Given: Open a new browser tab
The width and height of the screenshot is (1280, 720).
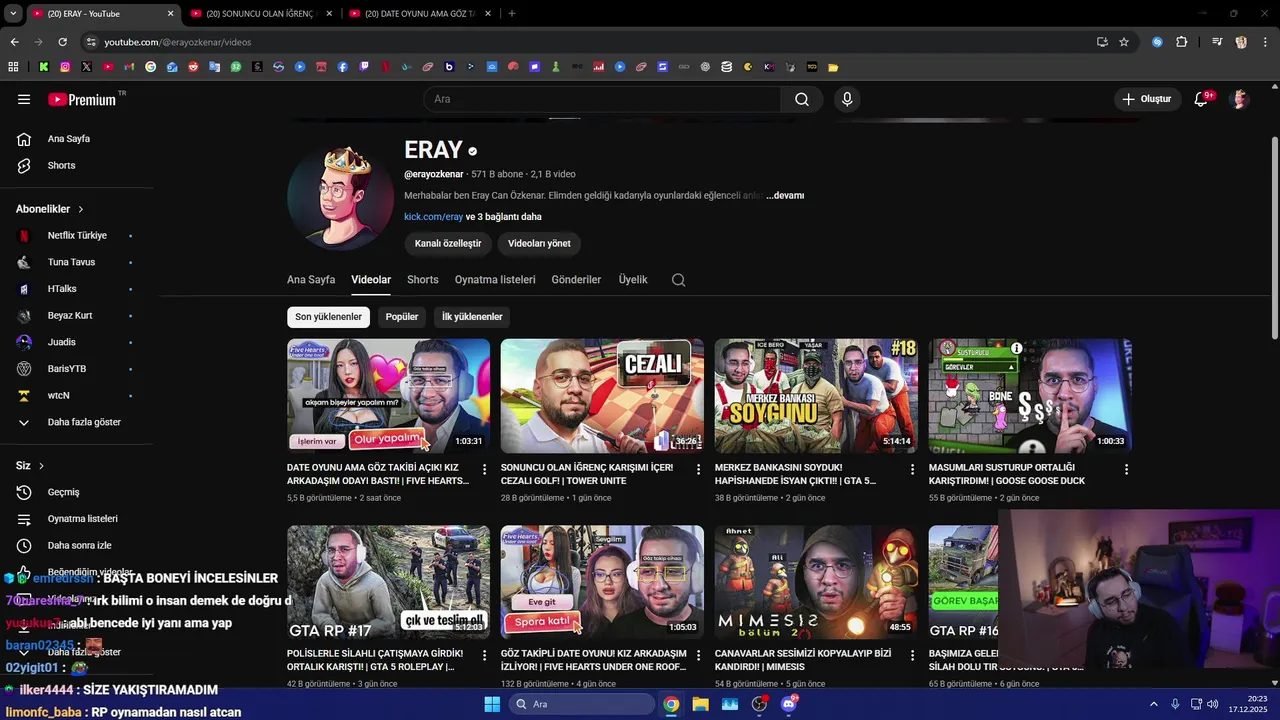Looking at the screenshot, I should [x=512, y=14].
